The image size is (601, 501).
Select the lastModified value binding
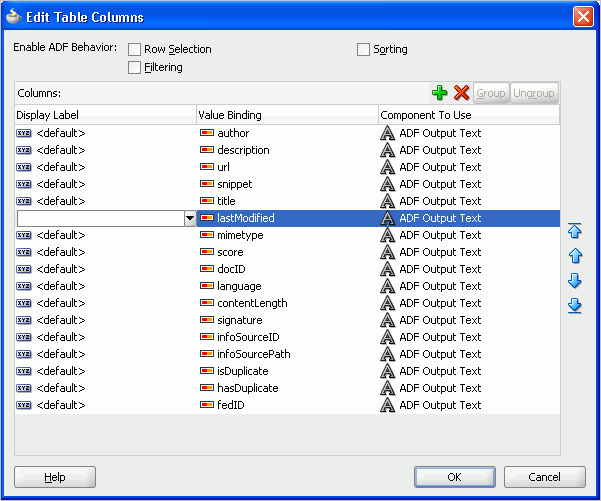[246, 218]
